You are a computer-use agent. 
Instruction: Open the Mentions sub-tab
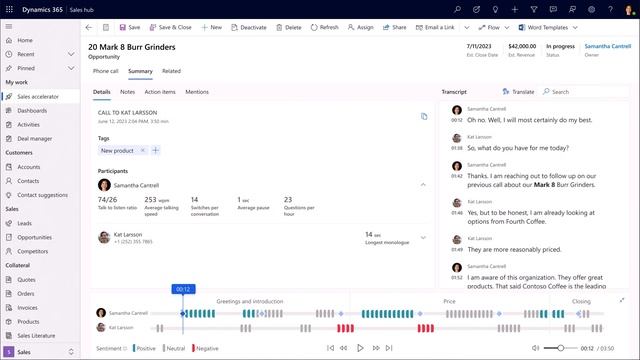click(197, 92)
